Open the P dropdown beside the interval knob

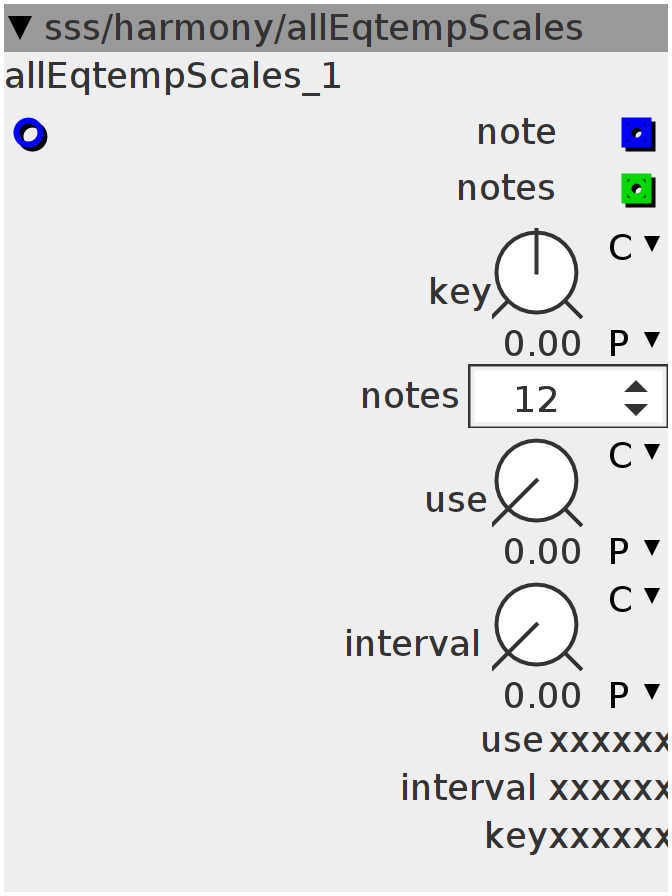(635, 695)
